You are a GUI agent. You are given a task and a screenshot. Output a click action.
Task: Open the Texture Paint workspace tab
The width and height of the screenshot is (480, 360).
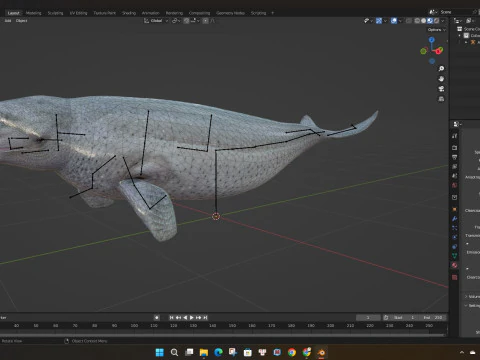coord(104,13)
